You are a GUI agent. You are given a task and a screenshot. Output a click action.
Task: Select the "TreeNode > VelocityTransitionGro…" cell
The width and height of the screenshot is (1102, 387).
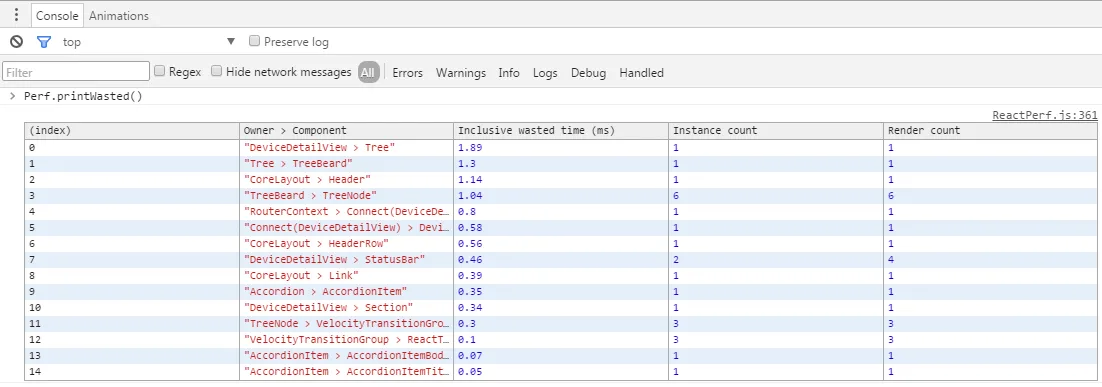(346, 324)
